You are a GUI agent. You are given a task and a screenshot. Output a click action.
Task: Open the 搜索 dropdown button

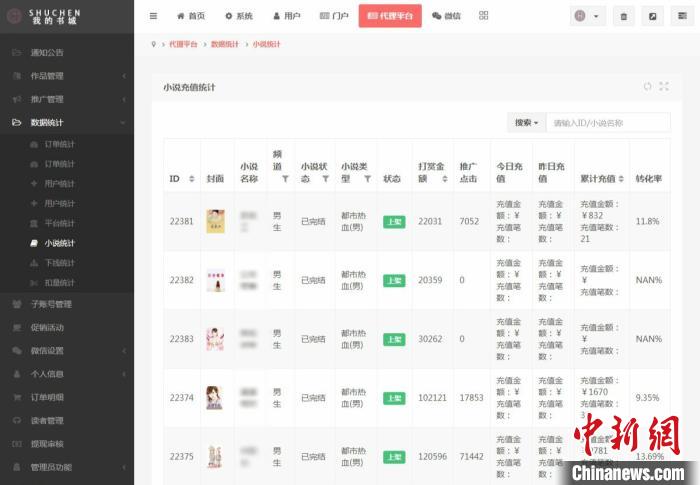pos(526,123)
